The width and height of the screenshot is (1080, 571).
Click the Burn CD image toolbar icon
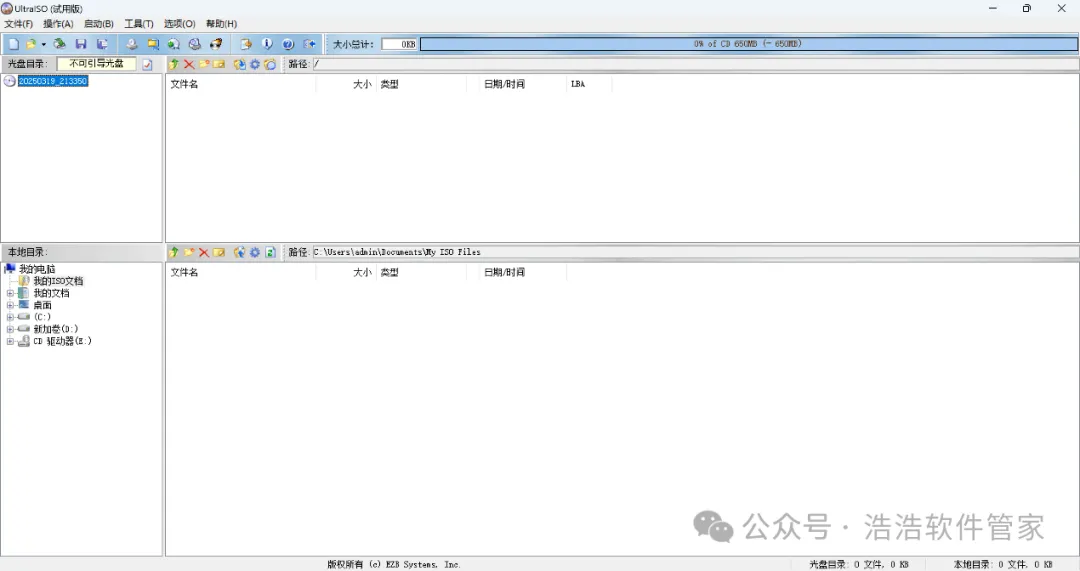[x=216, y=44]
